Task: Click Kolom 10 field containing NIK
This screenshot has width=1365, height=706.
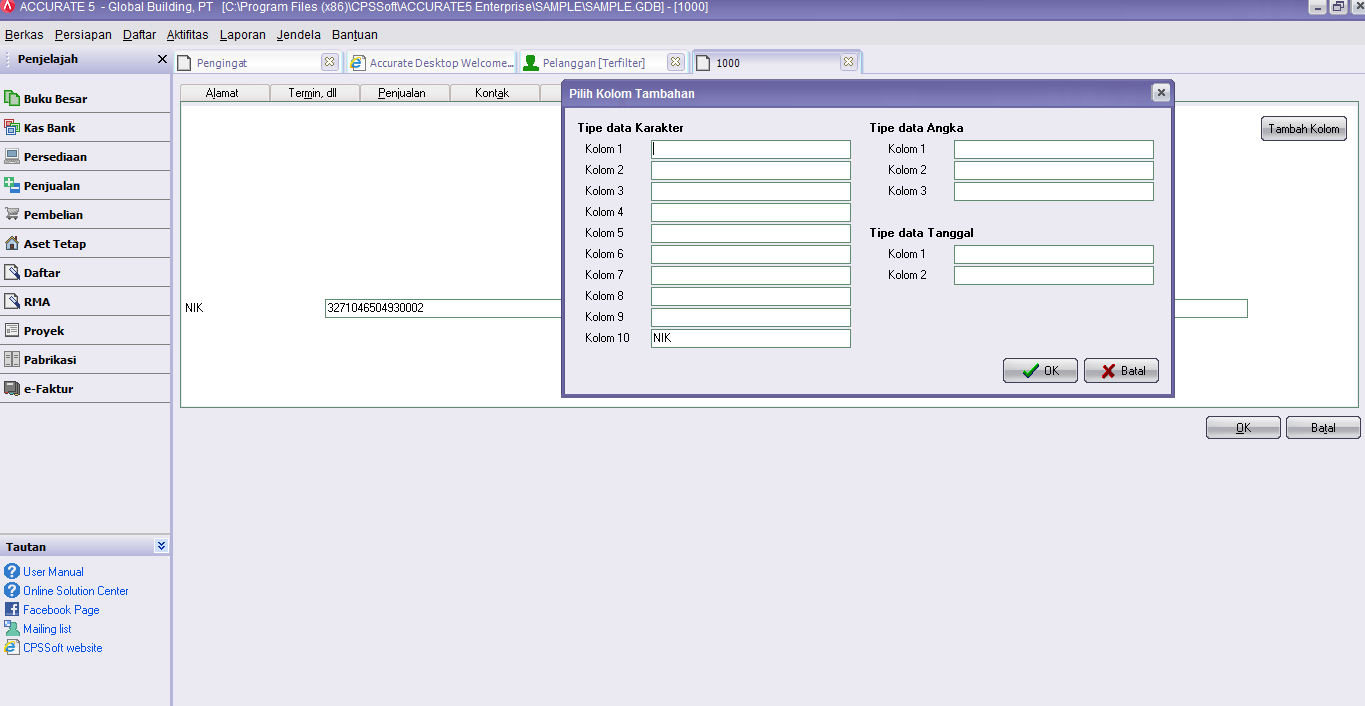Action: (751, 338)
